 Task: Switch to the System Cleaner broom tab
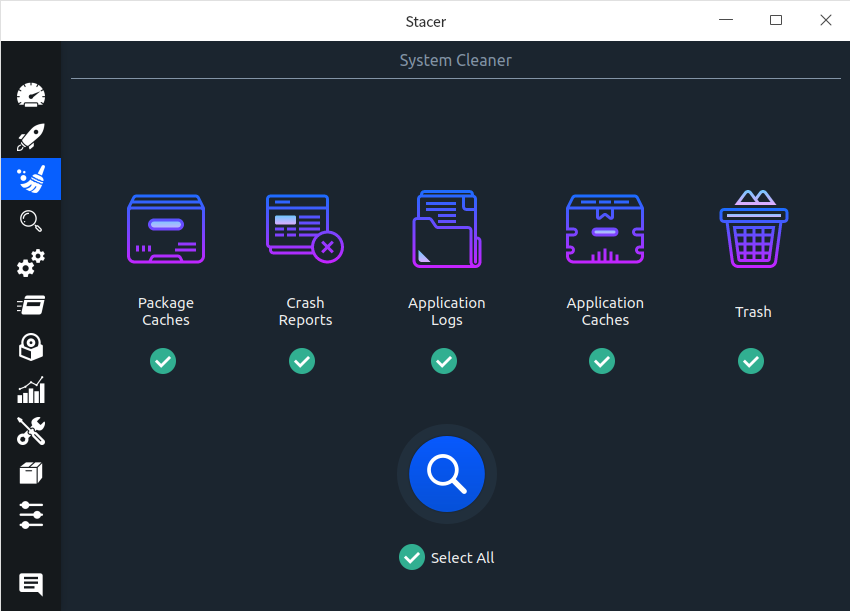point(30,179)
